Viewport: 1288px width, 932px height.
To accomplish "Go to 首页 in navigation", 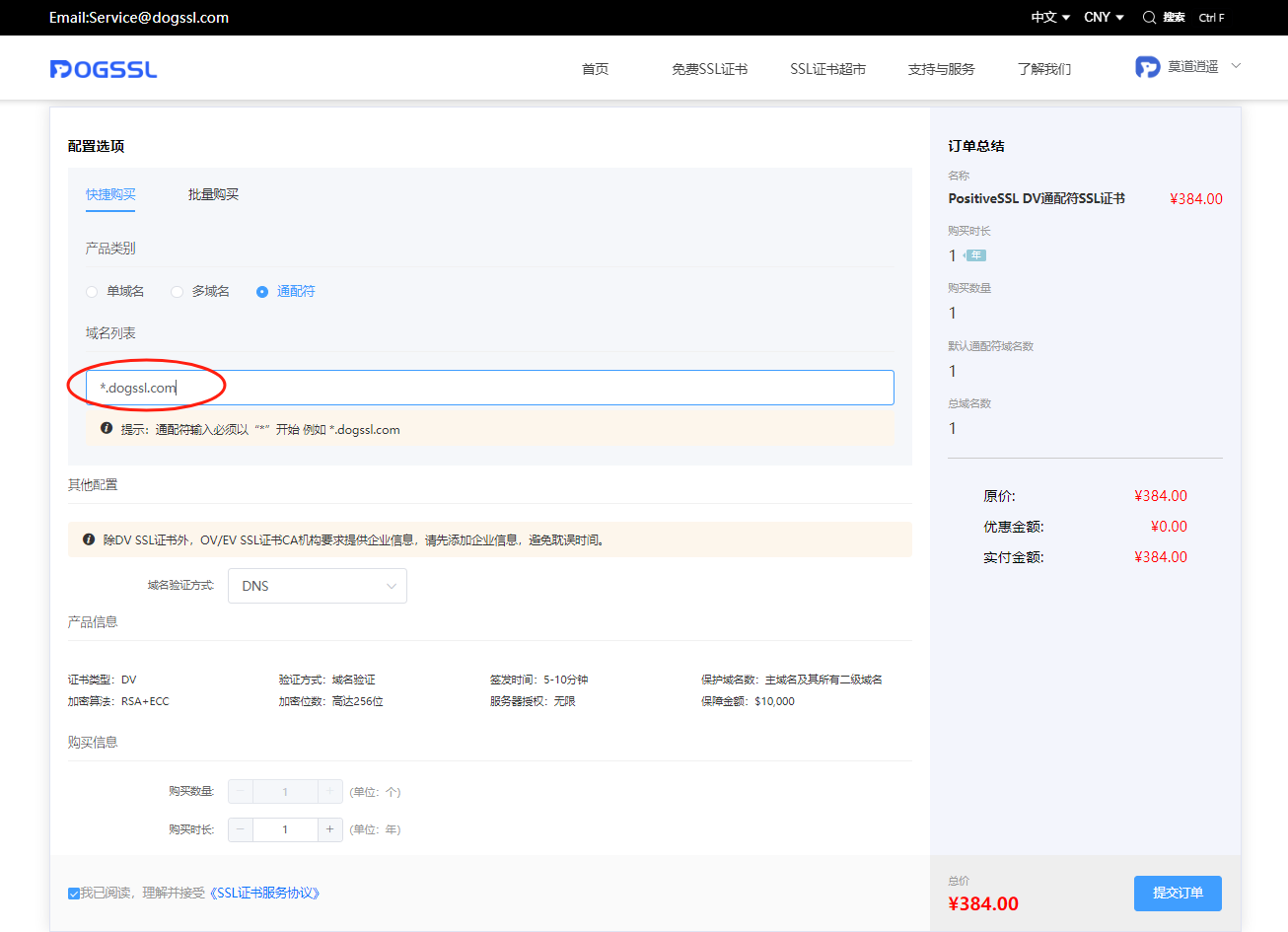I will tap(595, 69).
